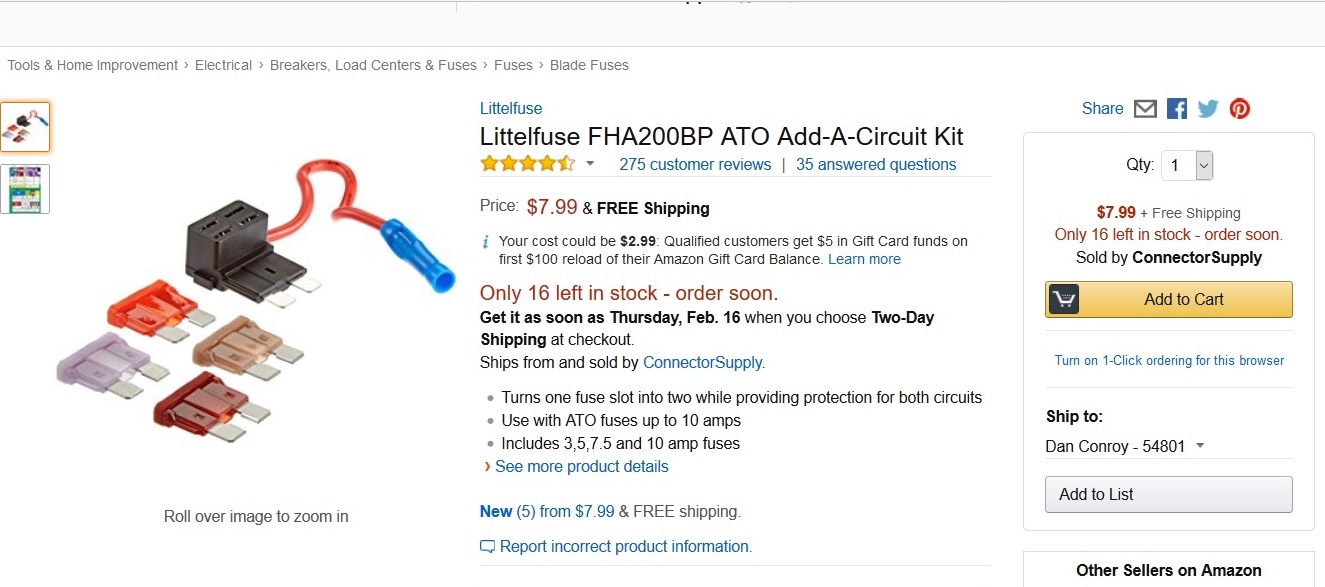Open Tools & Home Improvement breadcrumb
This screenshot has width=1325, height=587.
pyautogui.click(x=92, y=65)
